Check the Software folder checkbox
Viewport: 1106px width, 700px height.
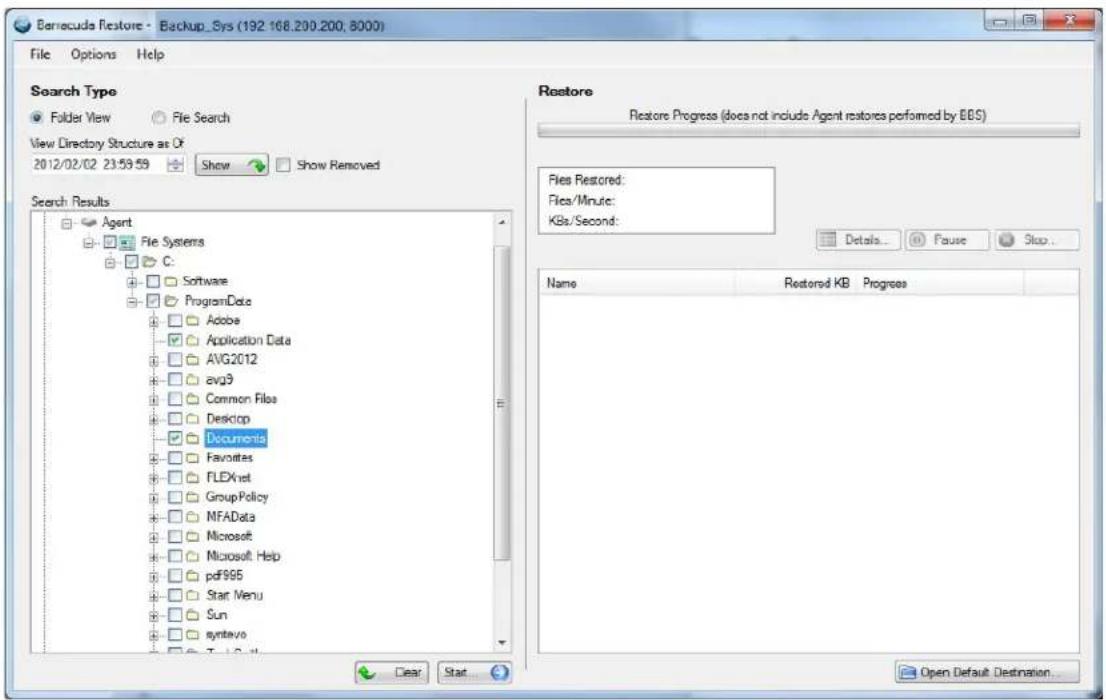tap(153, 282)
